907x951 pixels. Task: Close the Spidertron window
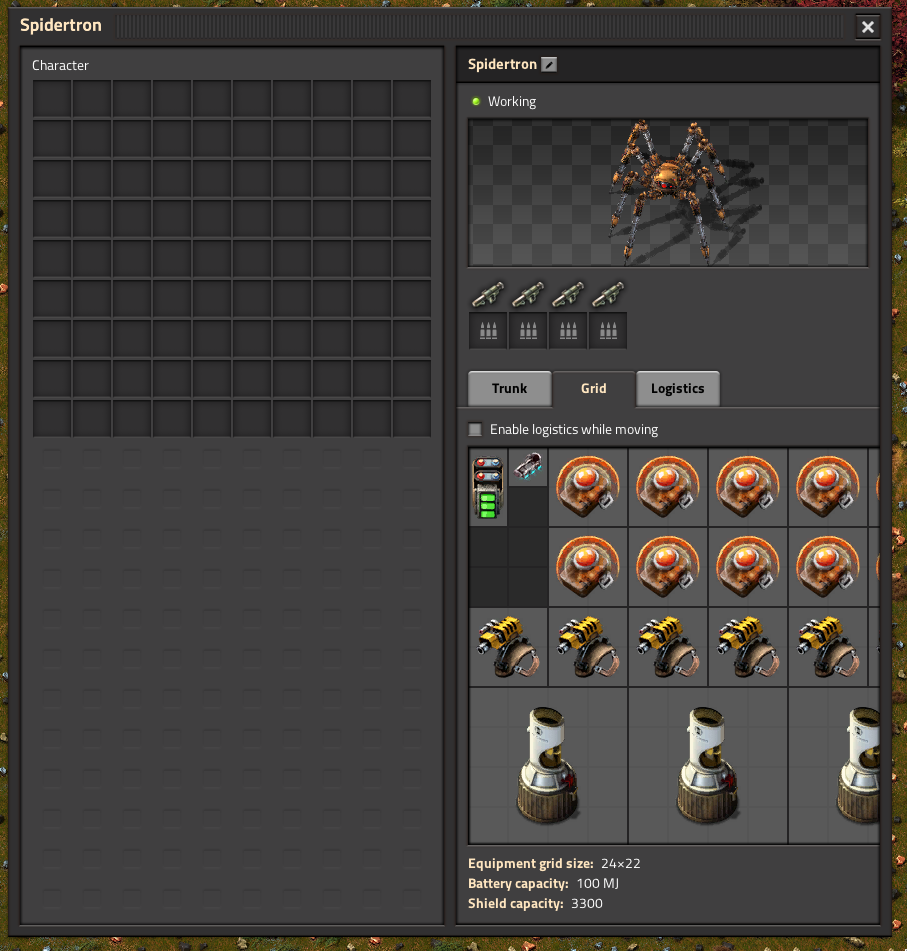[x=868, y=27]
